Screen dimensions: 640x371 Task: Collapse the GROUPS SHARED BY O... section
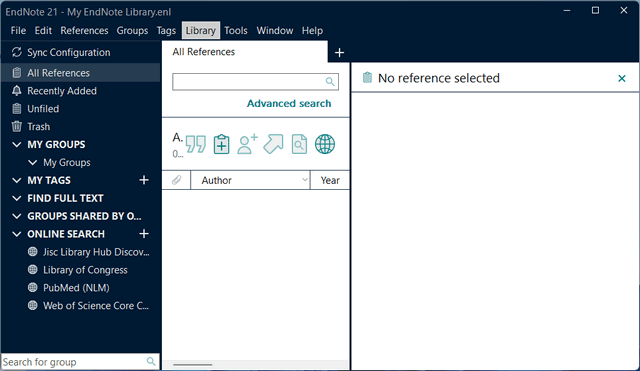click(17, 216)
